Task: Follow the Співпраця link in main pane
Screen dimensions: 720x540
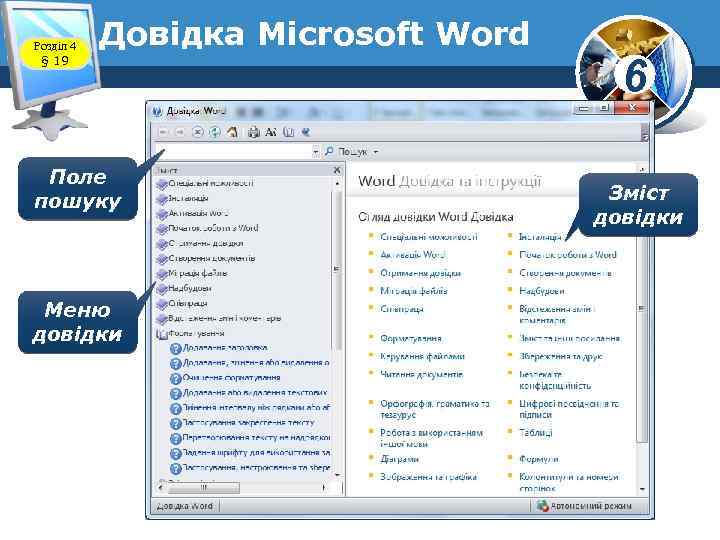Action: (402, 309)
